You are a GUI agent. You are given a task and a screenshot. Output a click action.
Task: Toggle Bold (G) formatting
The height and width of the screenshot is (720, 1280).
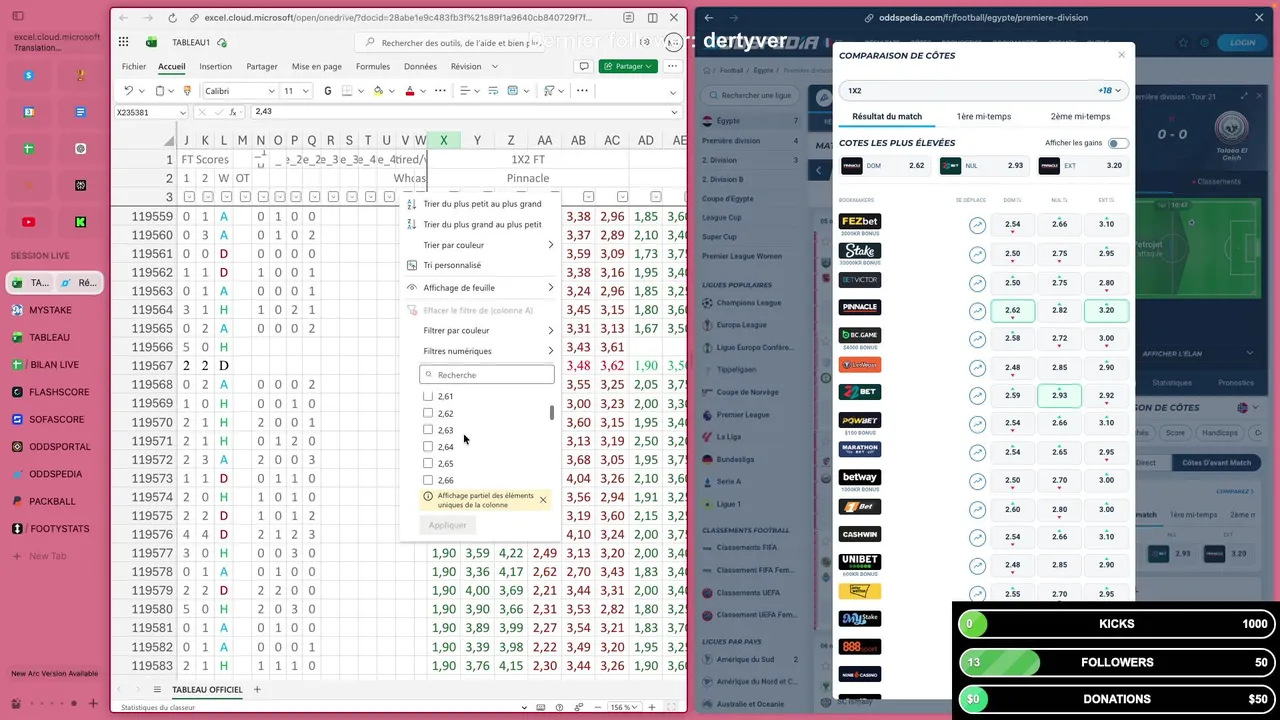coord(328,91)
